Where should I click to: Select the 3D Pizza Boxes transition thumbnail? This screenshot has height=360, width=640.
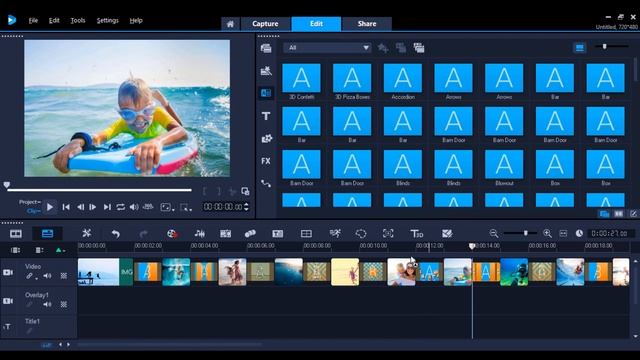(352, 78)
